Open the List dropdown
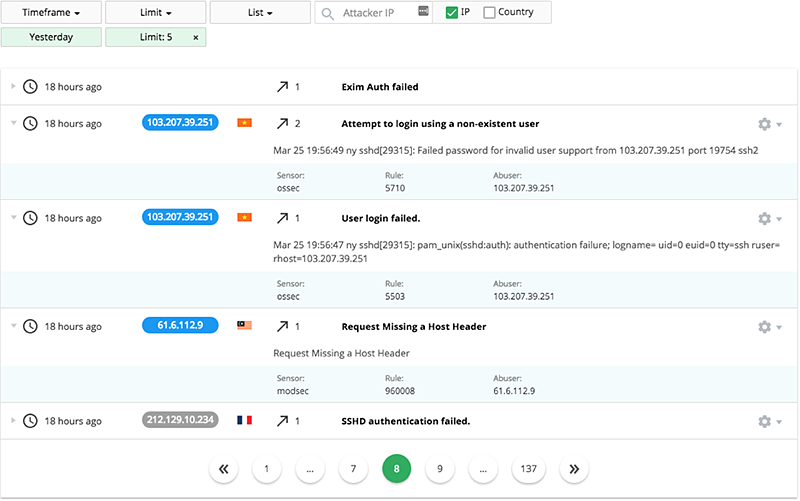800x501 pixels. [259, 13]
